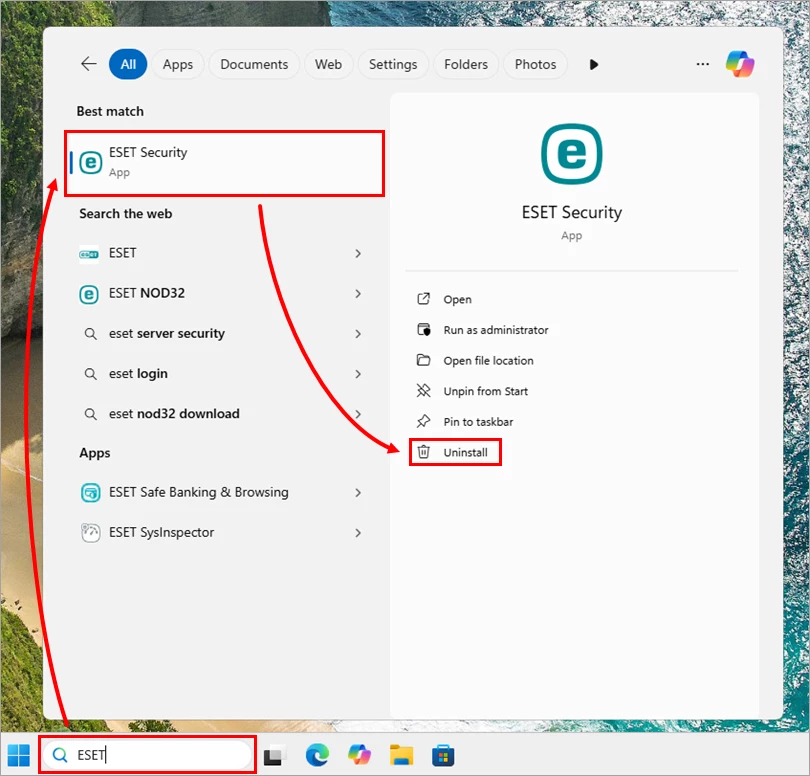Image resolution: width=810 pixels, height=776 pixels.
Task: Launch Microsoft Store from the taskbar
Action: 443,754
